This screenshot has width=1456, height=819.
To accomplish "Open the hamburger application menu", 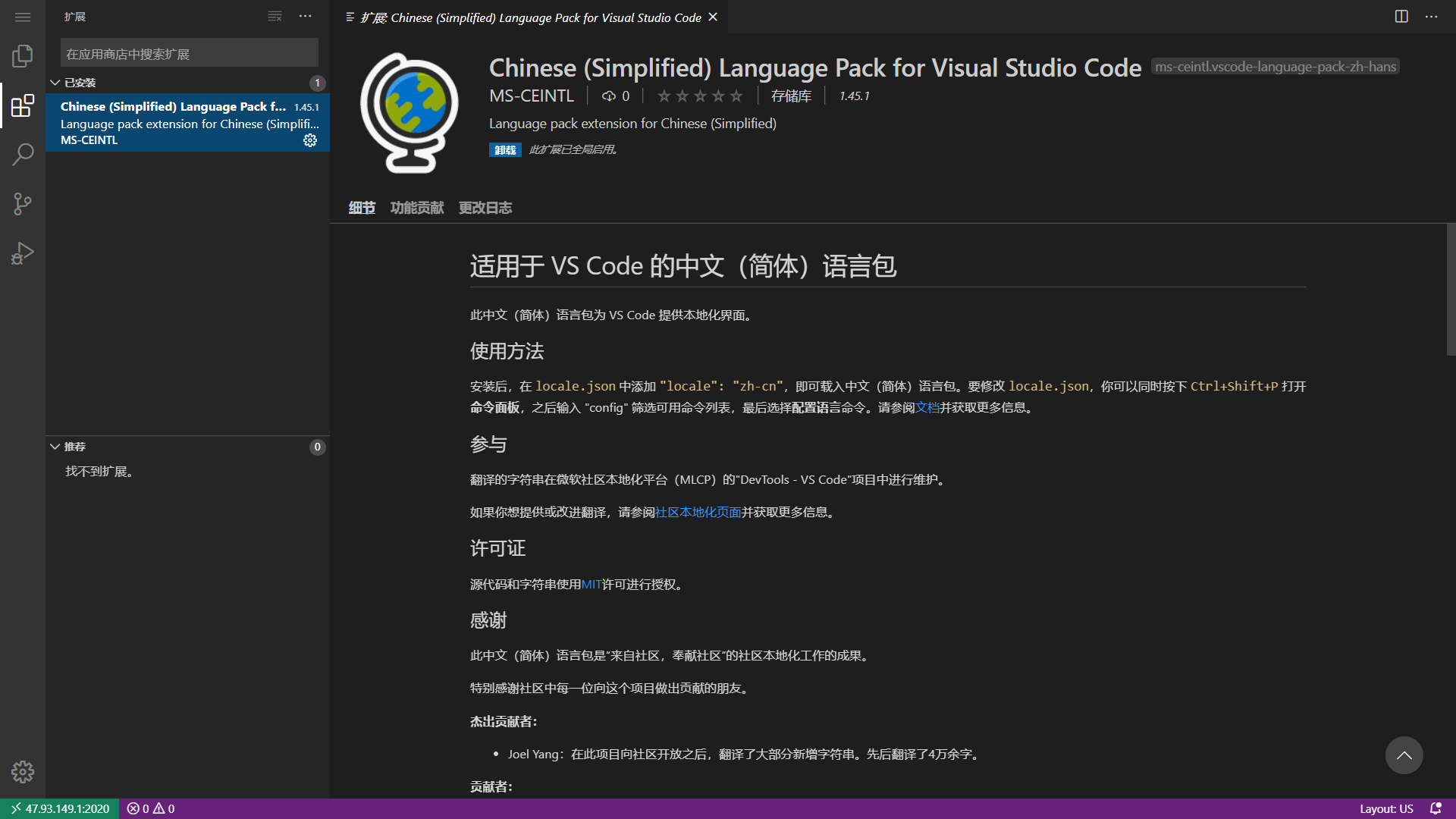I will pyautogui.click(x=23, y=17).
